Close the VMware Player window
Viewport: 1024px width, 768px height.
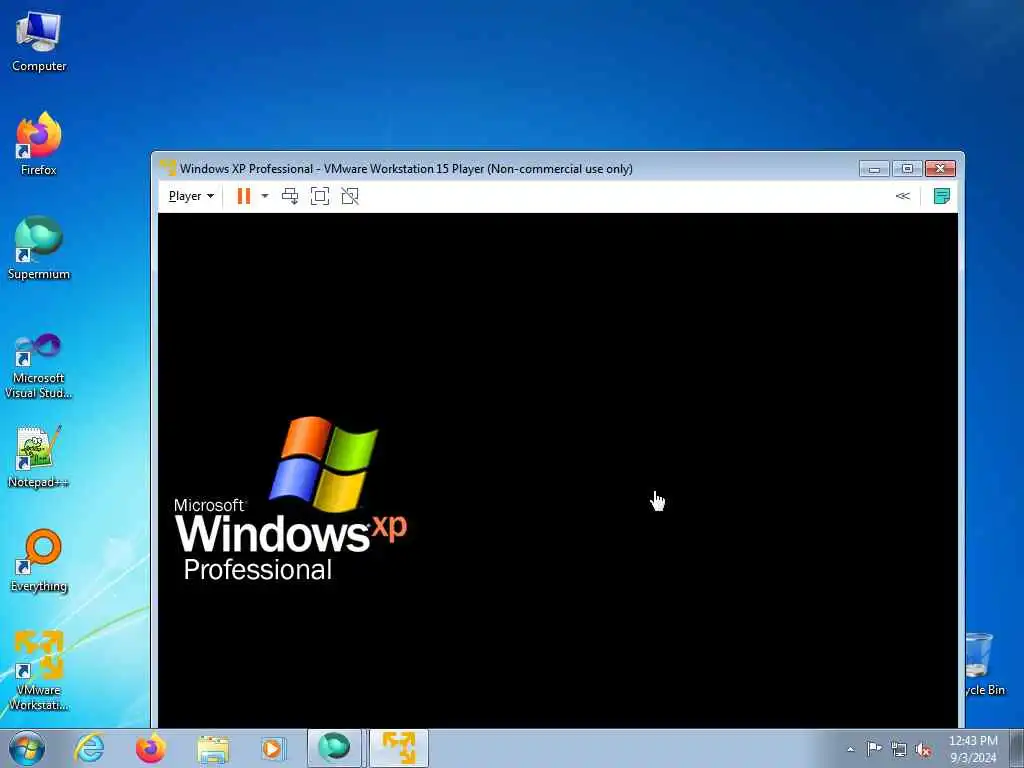tap(940, 168)
